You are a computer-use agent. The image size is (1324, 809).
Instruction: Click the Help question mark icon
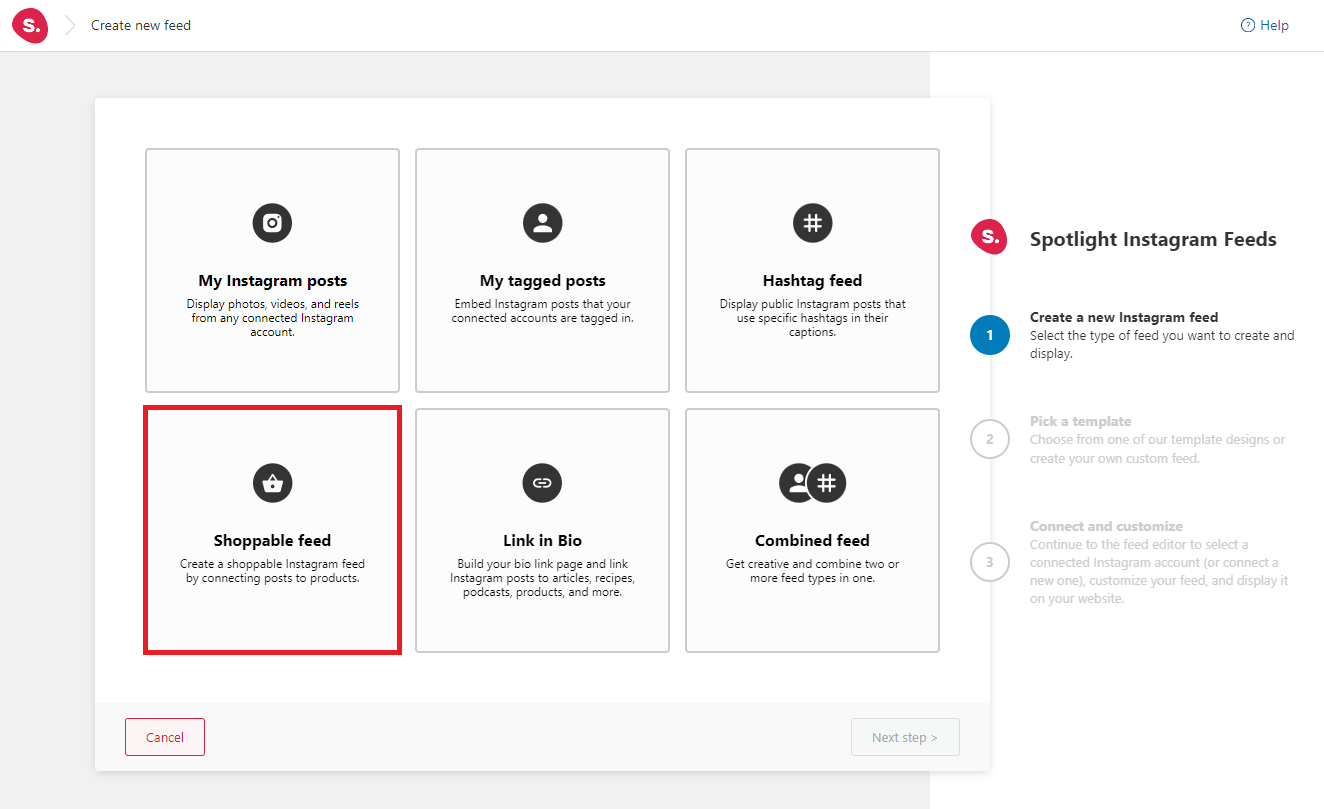[x=1247, y=26]
